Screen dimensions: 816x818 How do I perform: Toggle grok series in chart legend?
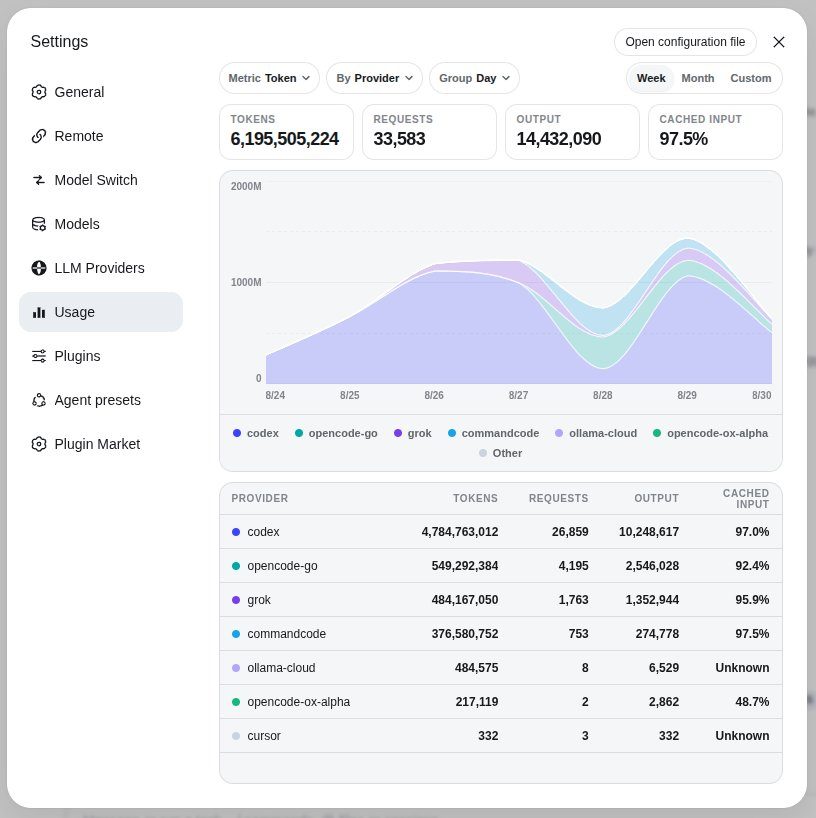(x=413, y=433)
